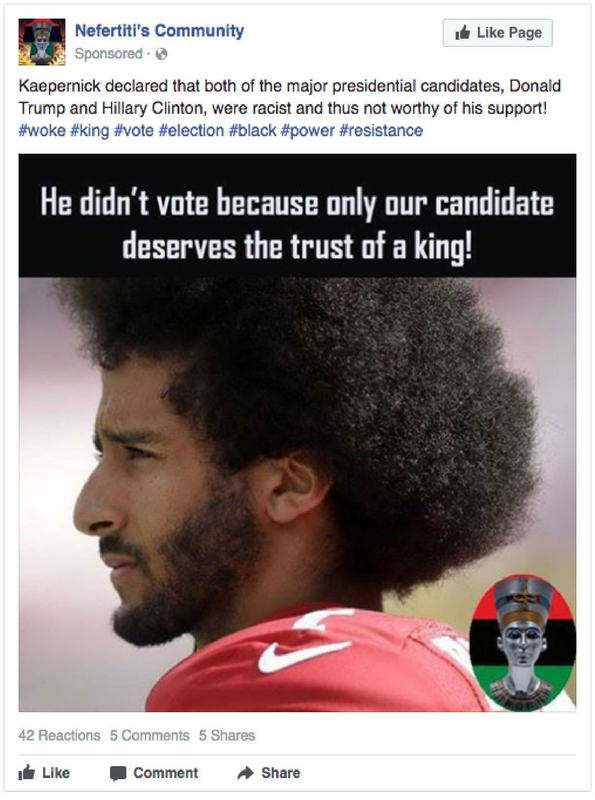
Task: Open the #vote hashtag
Action: [x=134, y=131]
